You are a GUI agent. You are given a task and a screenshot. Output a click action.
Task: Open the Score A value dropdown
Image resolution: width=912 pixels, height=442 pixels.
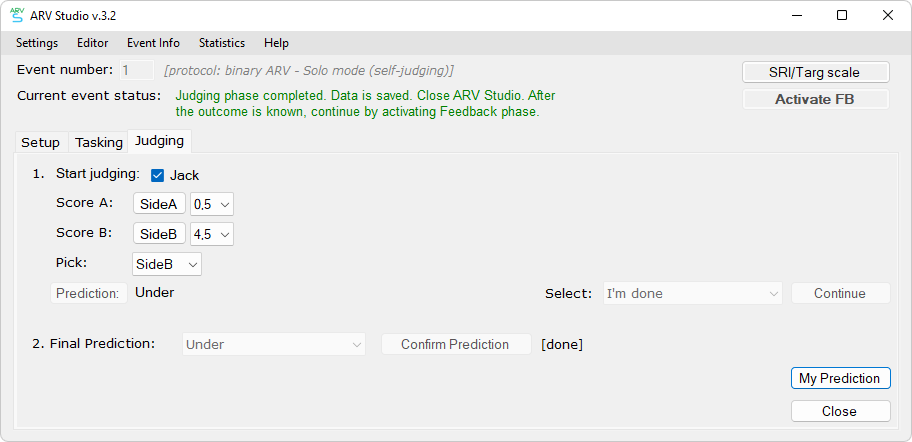click(x=212, y=204)
